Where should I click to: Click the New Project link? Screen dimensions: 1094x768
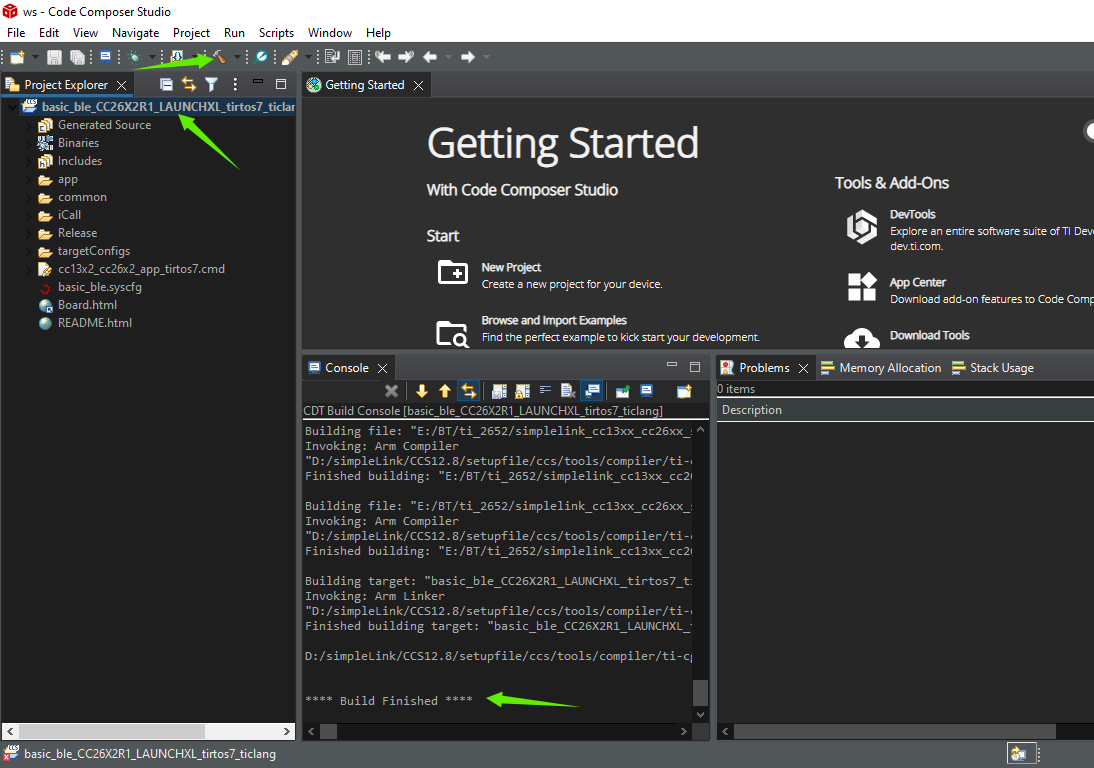coord(511,267)
